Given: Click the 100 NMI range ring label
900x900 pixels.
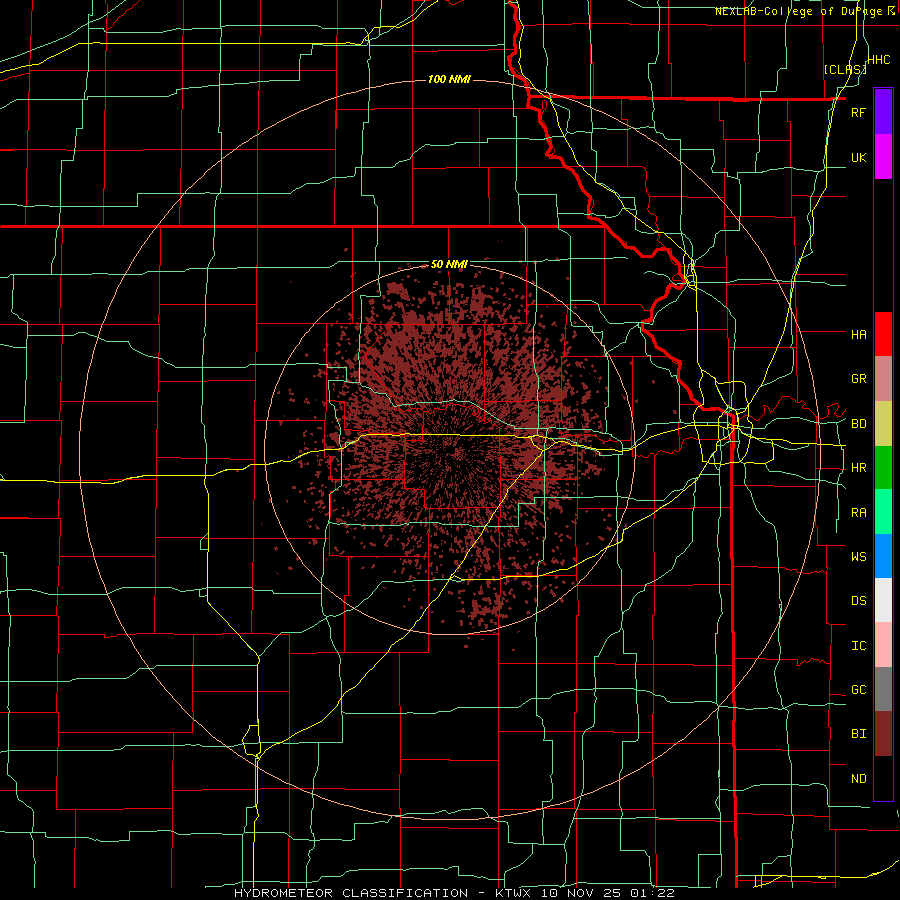Looking at the screenshot, I should pyautogui.click(x=449, y=79).
